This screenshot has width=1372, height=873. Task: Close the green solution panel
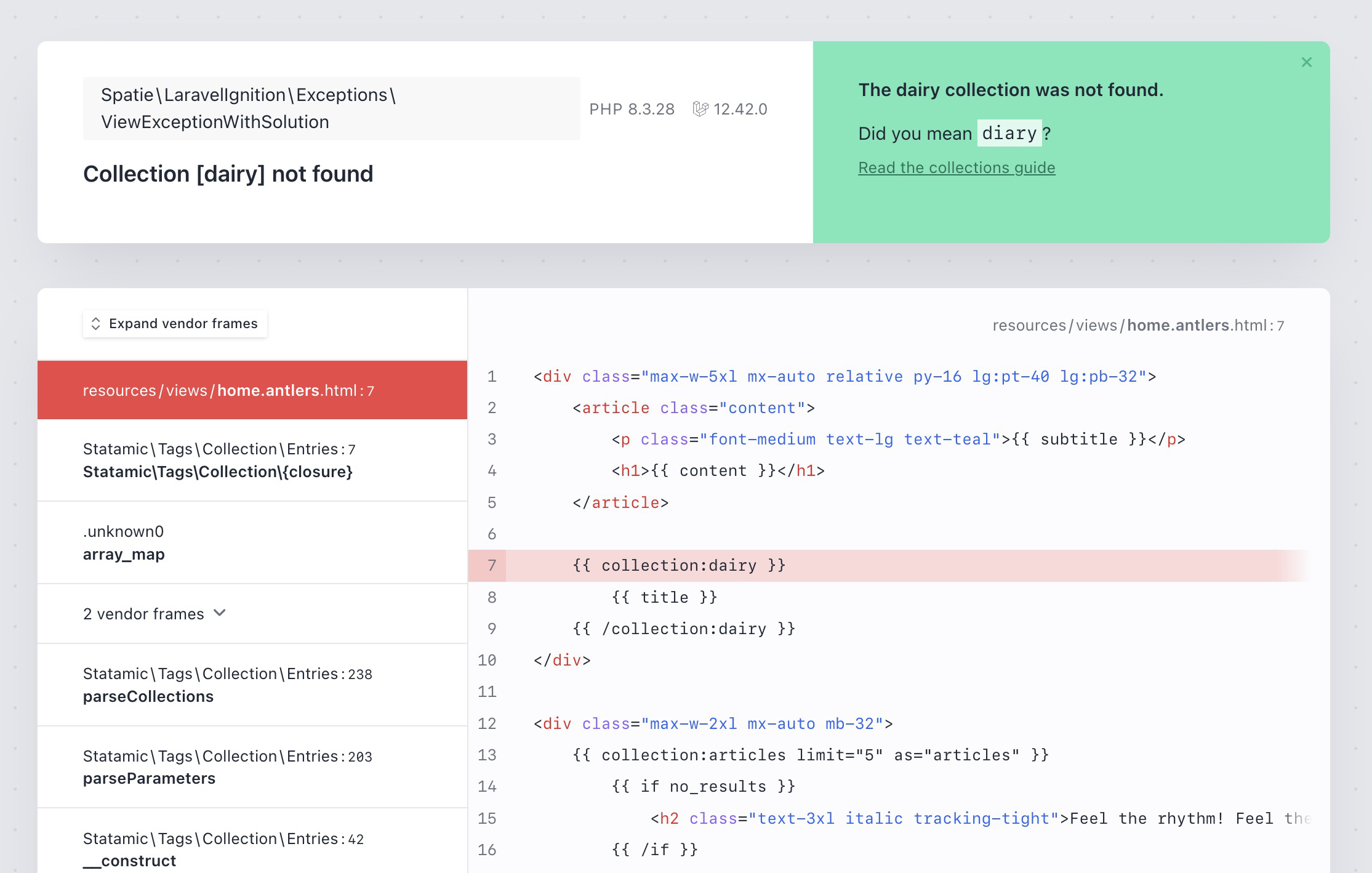(x=1306, y=62)
